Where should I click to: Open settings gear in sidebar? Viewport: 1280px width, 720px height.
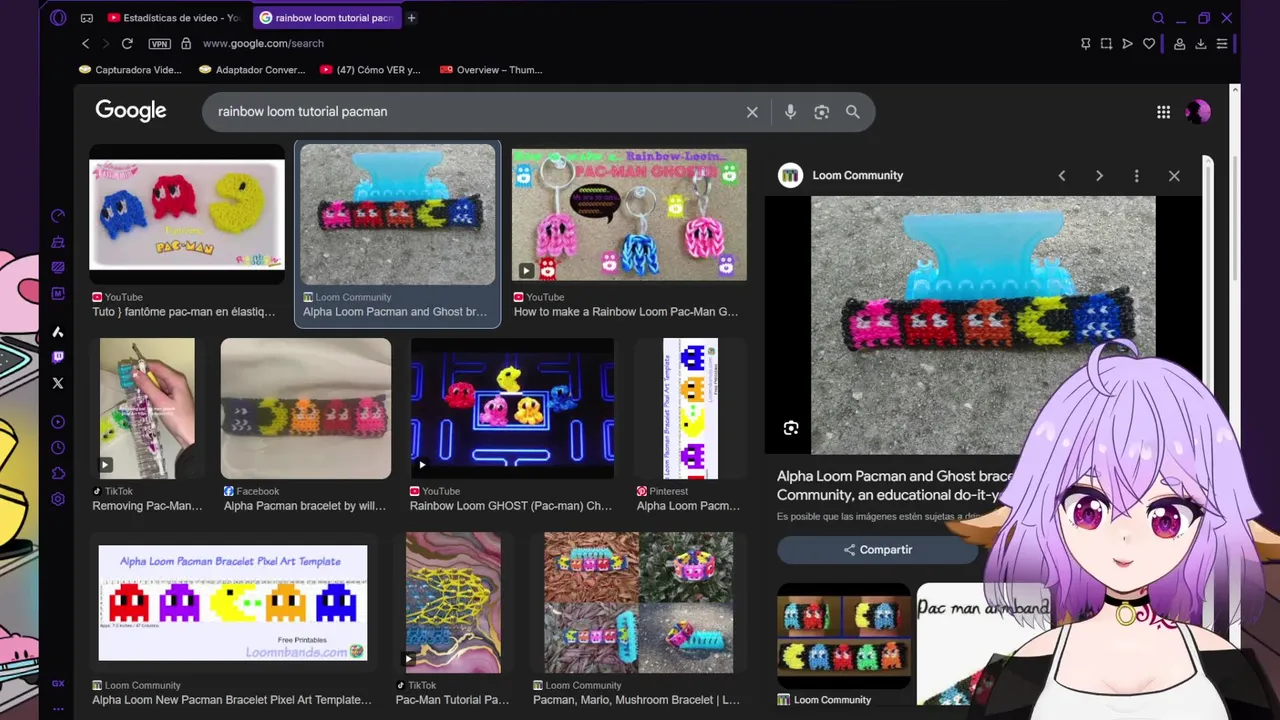click(x=58, y=499)
